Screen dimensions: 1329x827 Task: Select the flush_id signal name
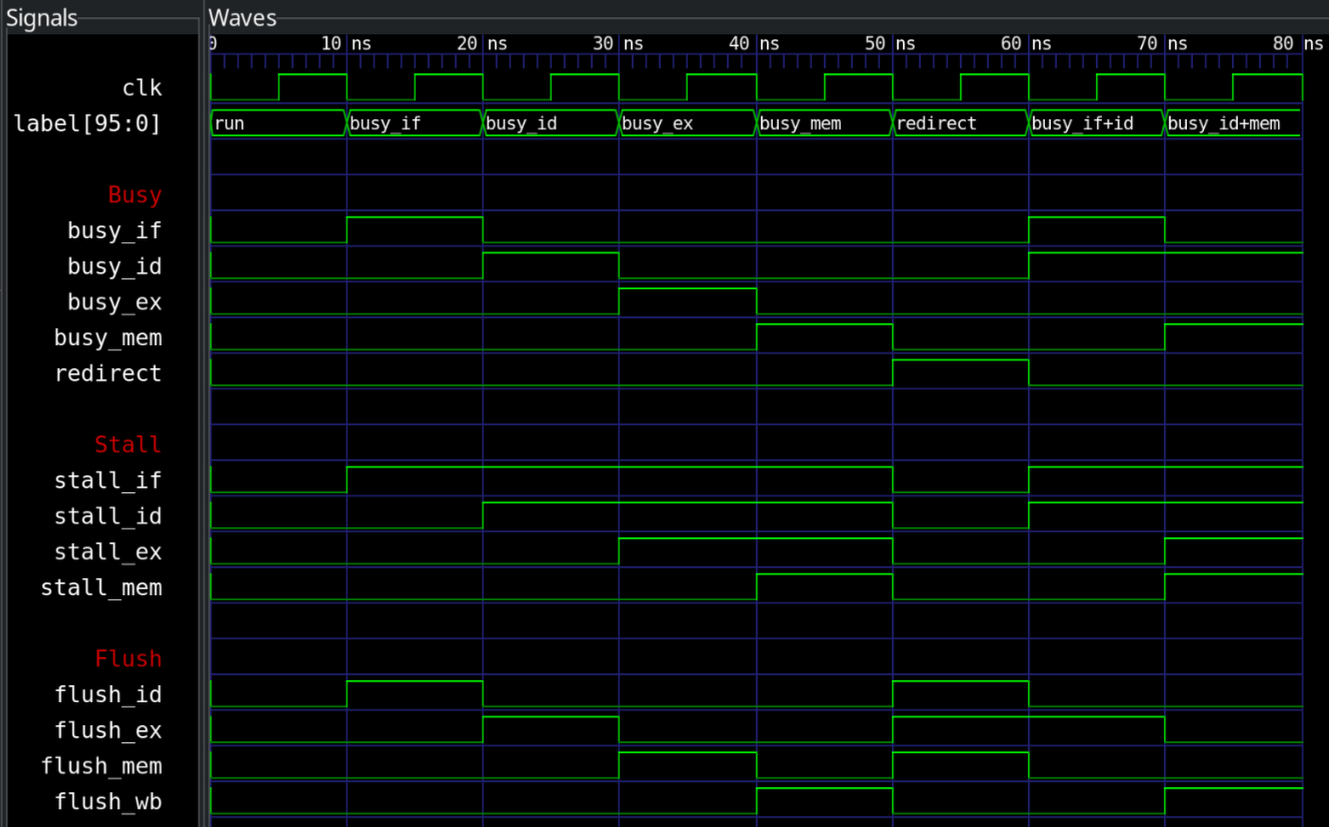(108, 695)
